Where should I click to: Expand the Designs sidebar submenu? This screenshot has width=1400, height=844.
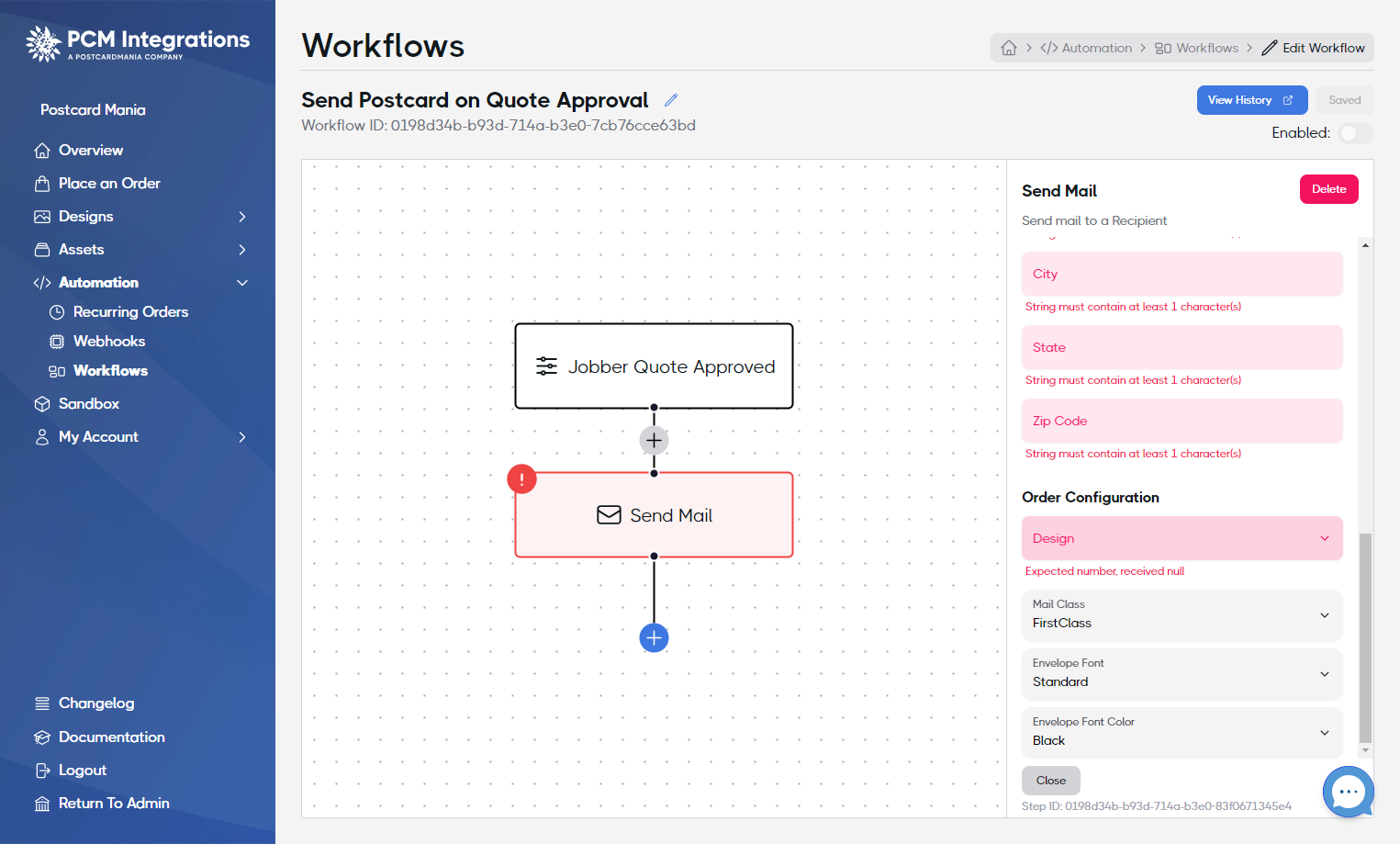tap(242, 217)
